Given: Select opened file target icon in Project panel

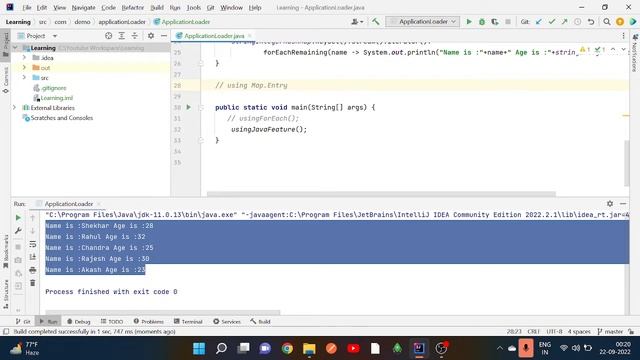Looking at the screenshot, I should [x=109, y=36].
